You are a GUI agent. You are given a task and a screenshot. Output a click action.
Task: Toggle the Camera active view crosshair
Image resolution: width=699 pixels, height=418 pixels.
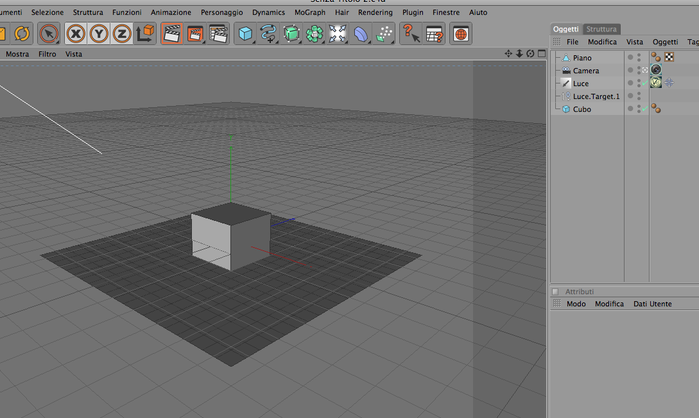(645, 70)
